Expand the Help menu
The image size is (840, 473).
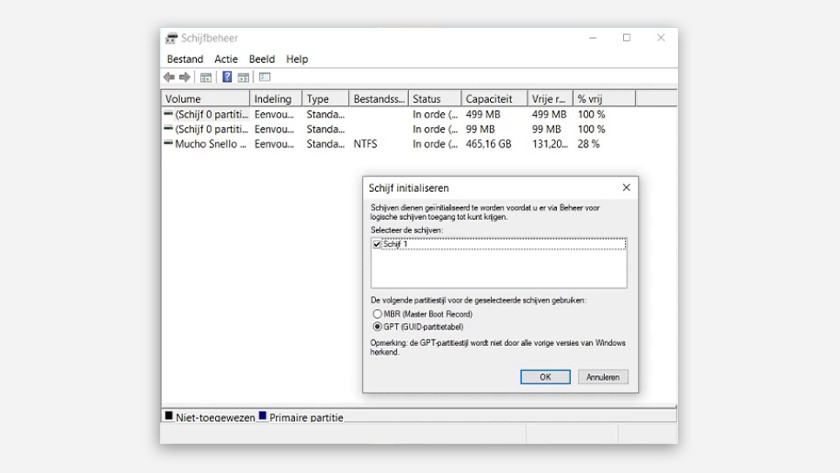point(297,59)
